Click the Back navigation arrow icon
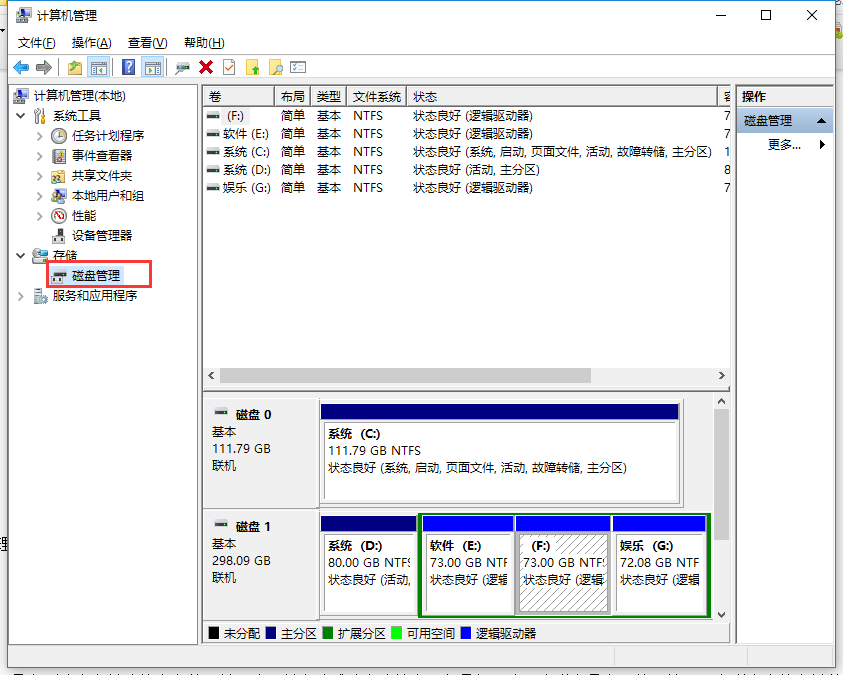Screen dimensions: 843x675 tap(22, 67)
